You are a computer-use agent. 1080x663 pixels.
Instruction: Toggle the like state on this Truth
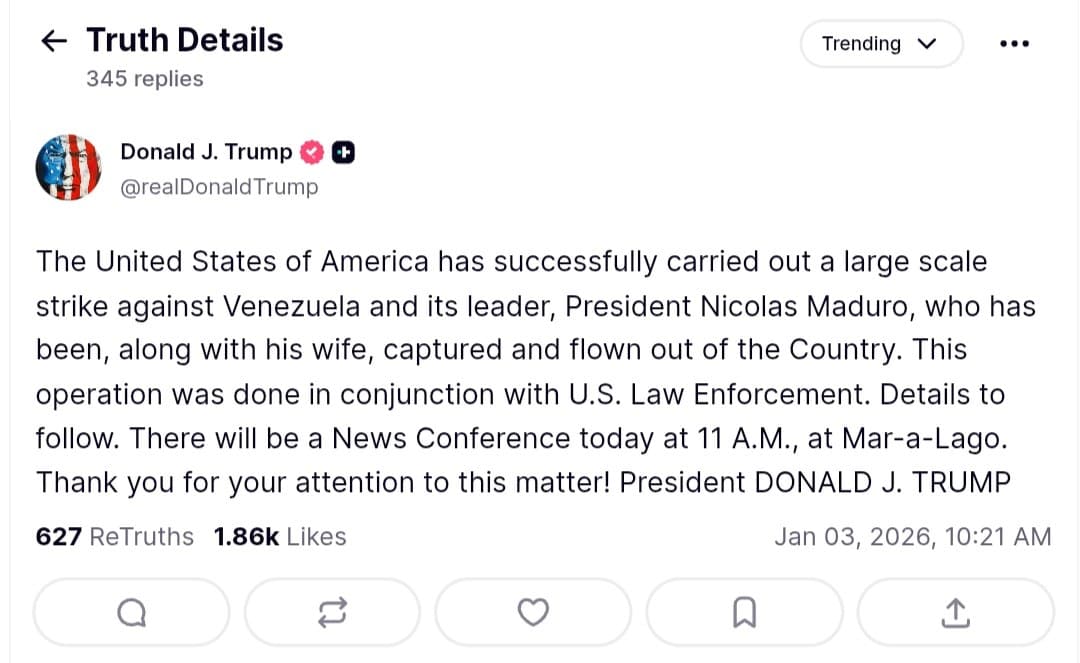[533, 612]
